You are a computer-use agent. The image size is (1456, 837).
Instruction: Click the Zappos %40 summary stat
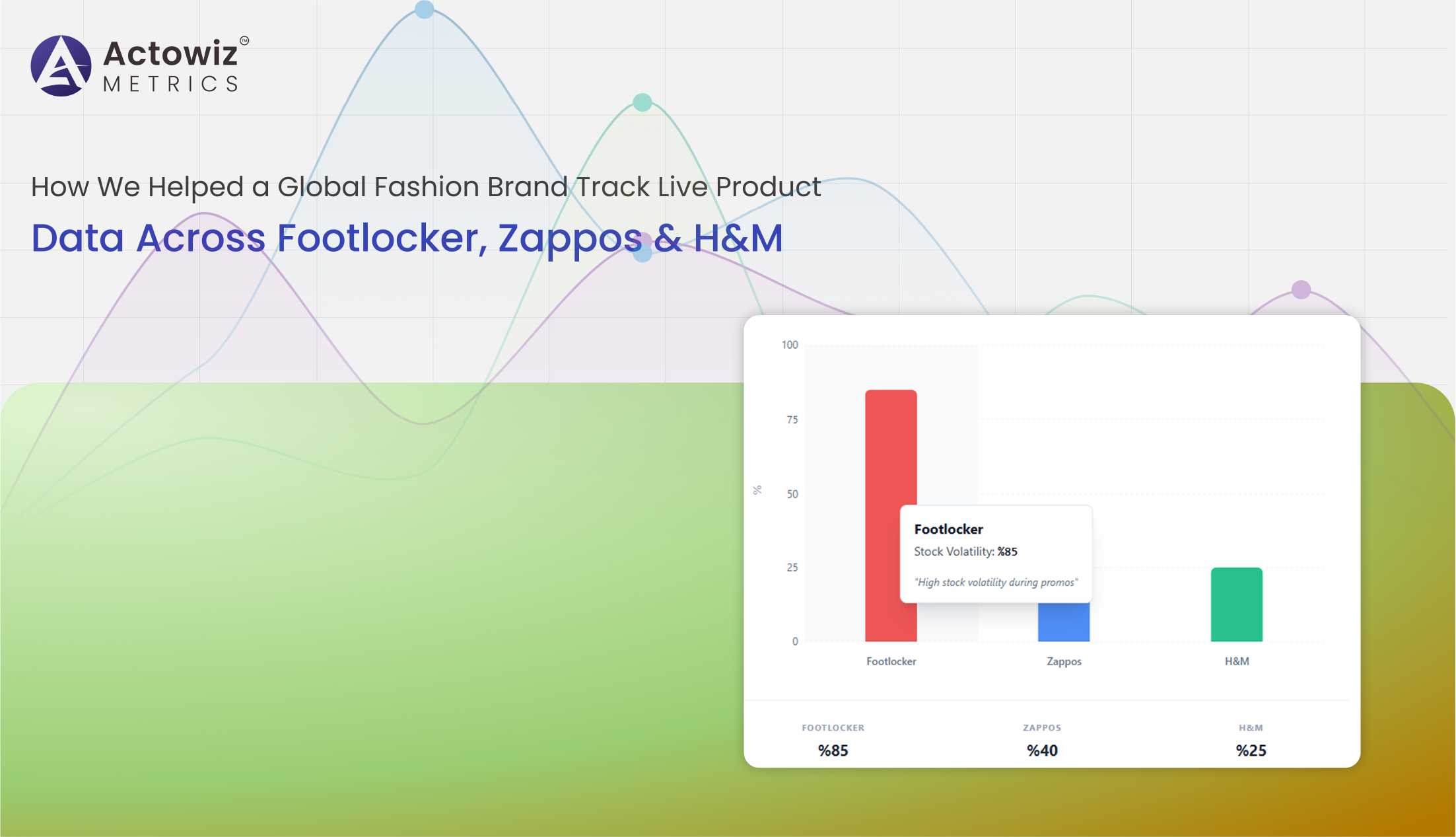click(x=1042, y=750)
